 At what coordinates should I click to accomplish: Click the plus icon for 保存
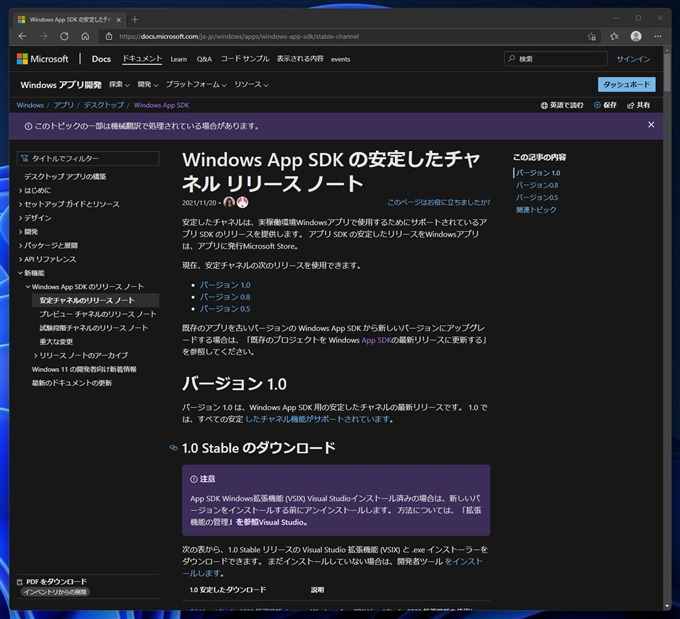coord(597,105)
